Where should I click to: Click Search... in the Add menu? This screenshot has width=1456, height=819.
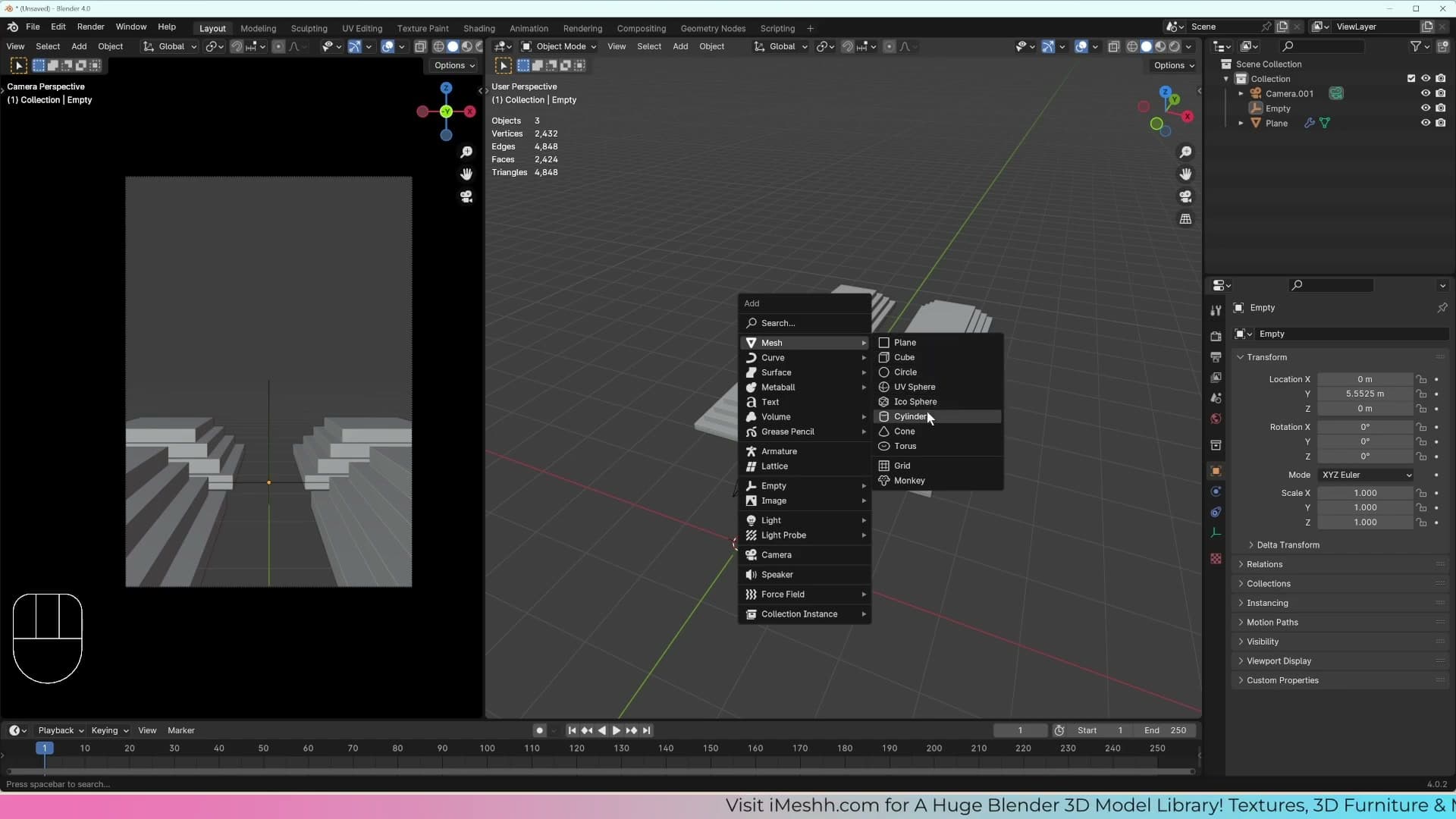(805, 323)
